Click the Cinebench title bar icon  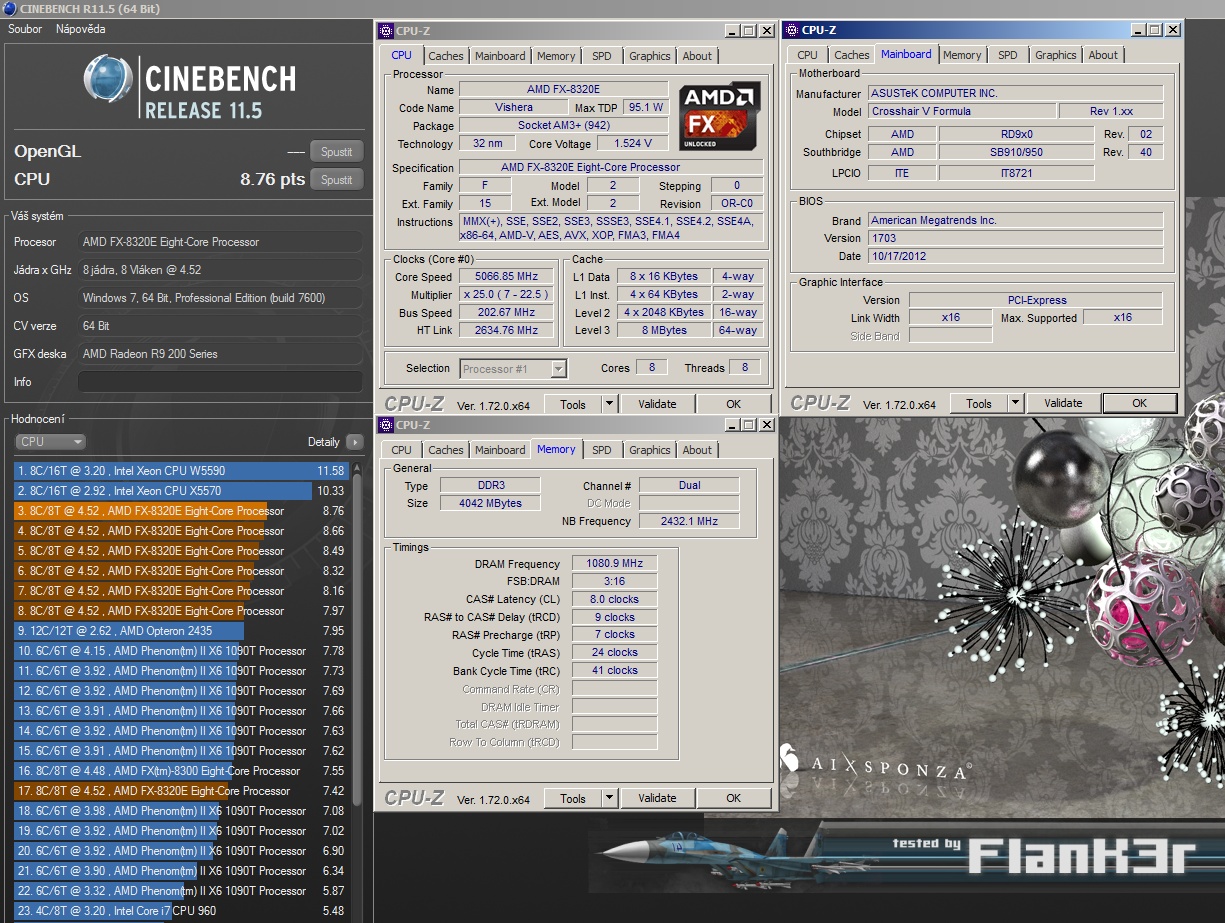pos(8,8)
